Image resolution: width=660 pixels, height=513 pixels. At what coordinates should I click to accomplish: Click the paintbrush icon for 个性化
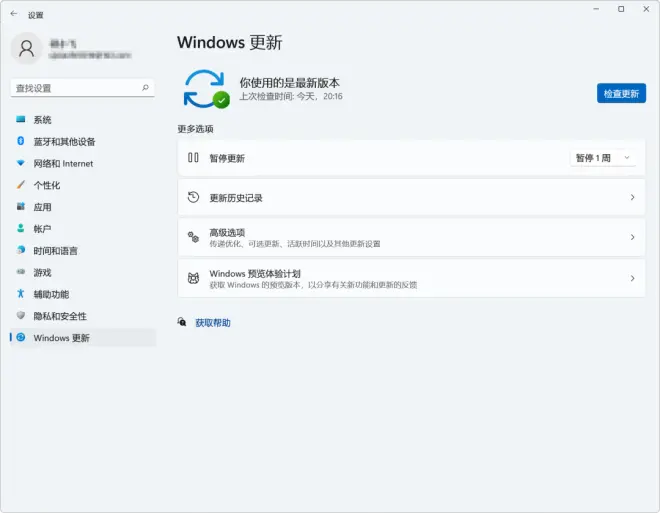[x=21, y=185]
